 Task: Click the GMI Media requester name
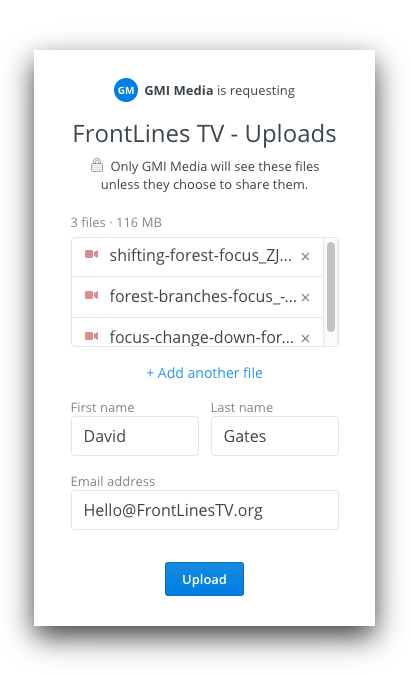(178, 91)
